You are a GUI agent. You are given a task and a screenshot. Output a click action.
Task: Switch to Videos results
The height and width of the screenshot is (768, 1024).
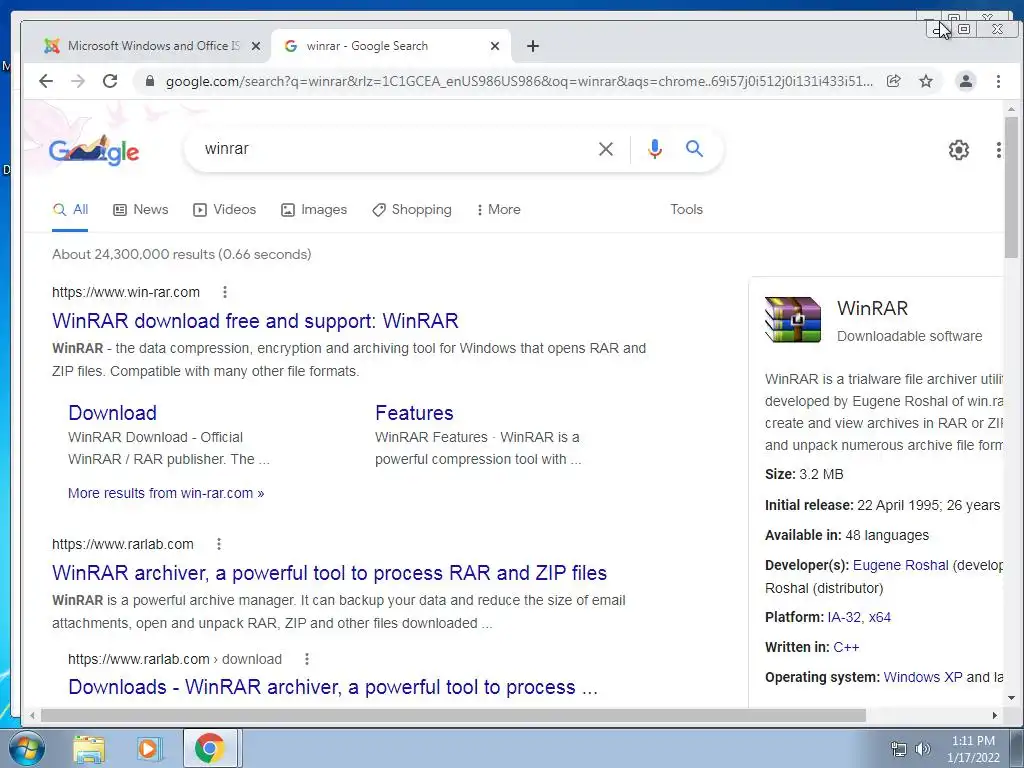coord(224,210)
